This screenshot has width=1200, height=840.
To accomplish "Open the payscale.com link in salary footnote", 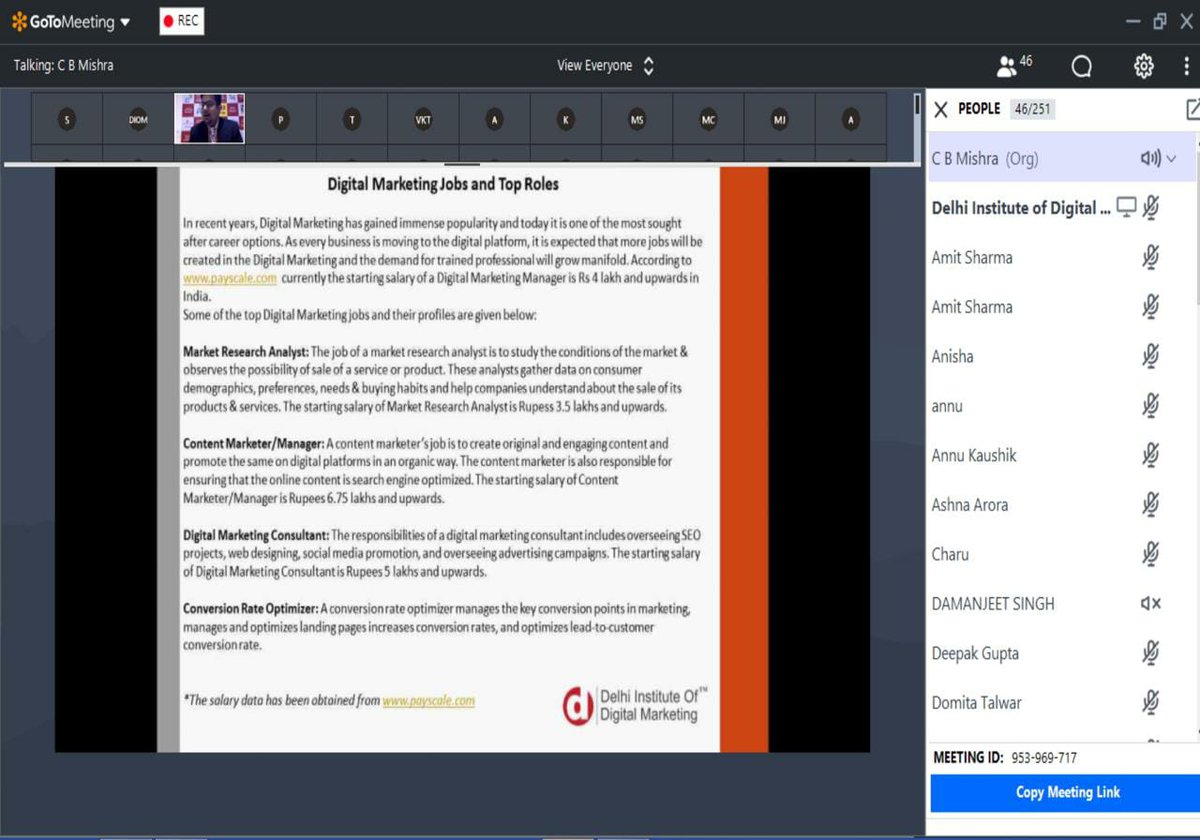I will pyautogui.click(x=429, y=701).
